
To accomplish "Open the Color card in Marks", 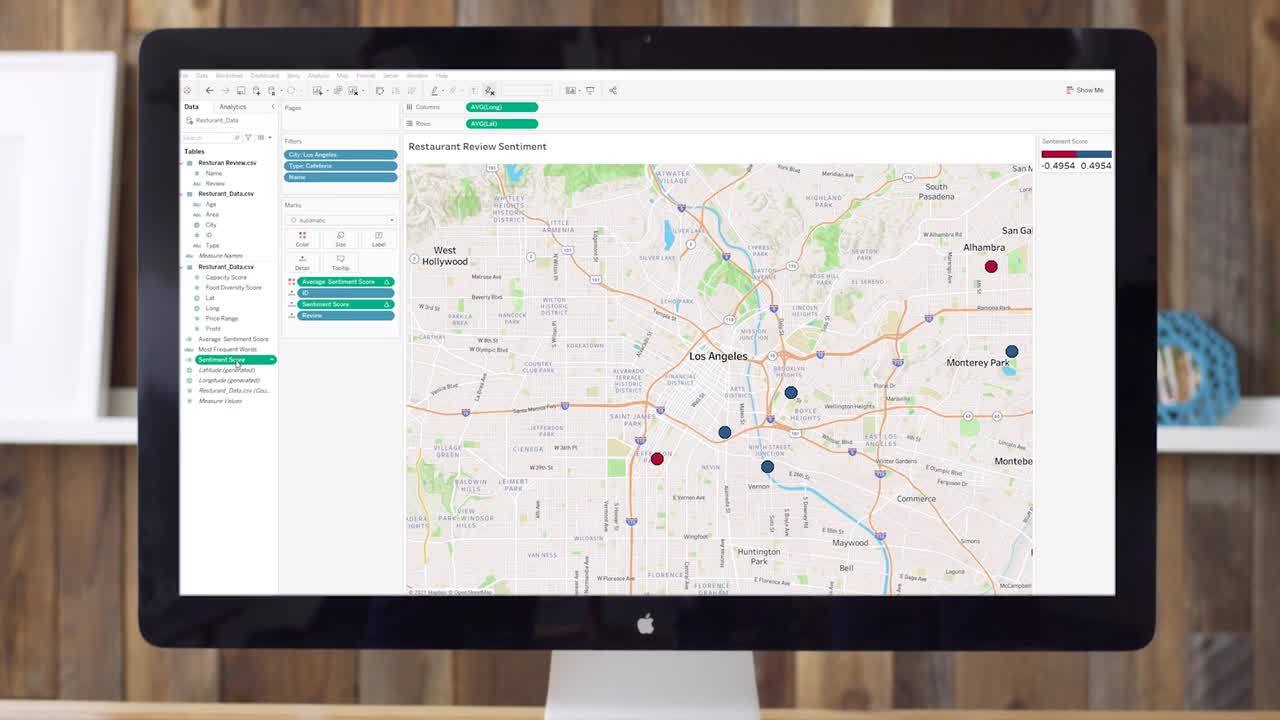I will (x=302, y=239).
